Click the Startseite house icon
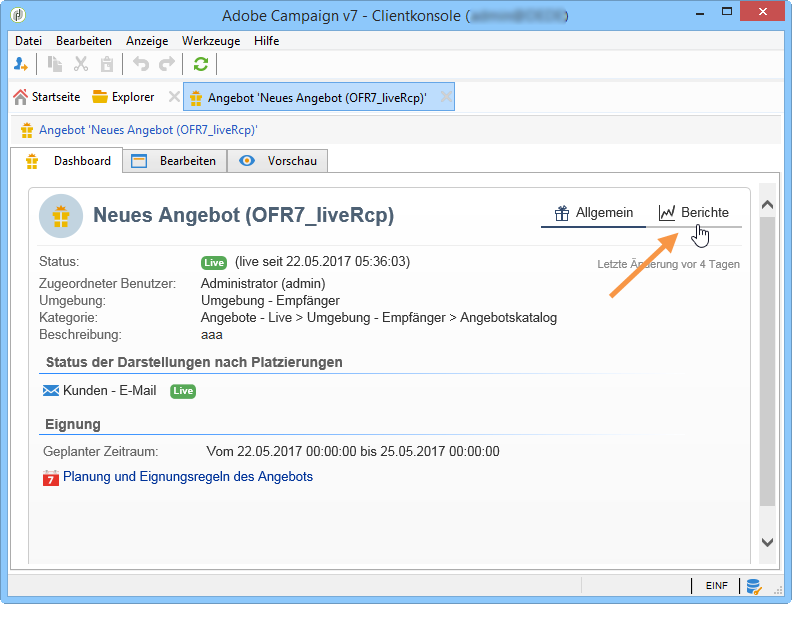This screenshot has height=625, width=809. 20,97
